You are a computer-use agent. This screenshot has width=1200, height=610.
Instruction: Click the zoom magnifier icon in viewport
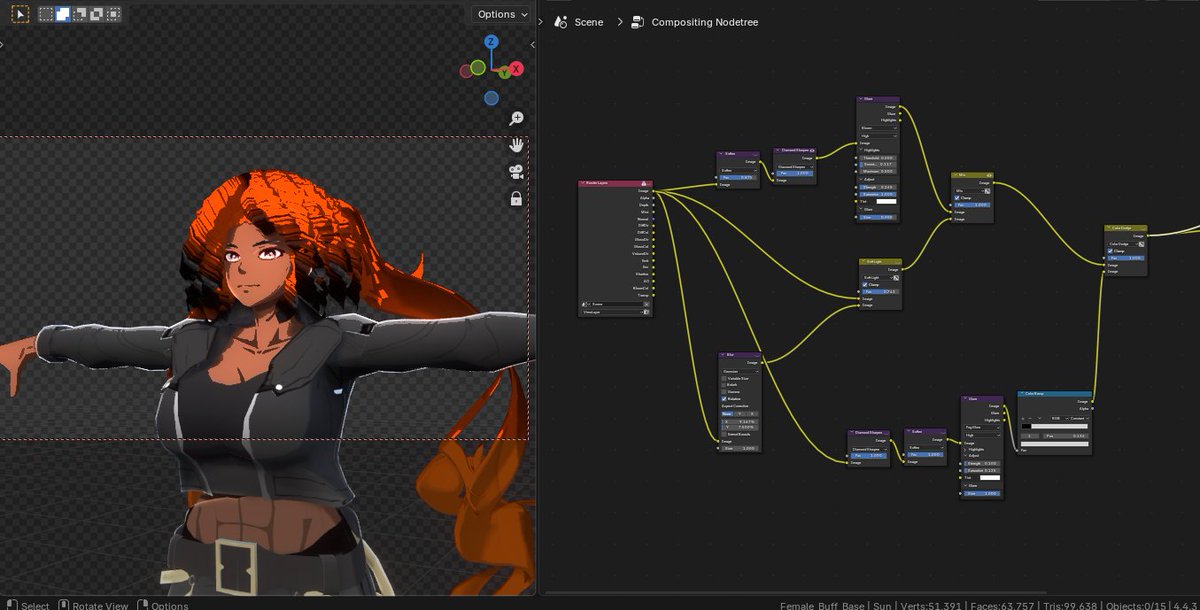[516, 119]
